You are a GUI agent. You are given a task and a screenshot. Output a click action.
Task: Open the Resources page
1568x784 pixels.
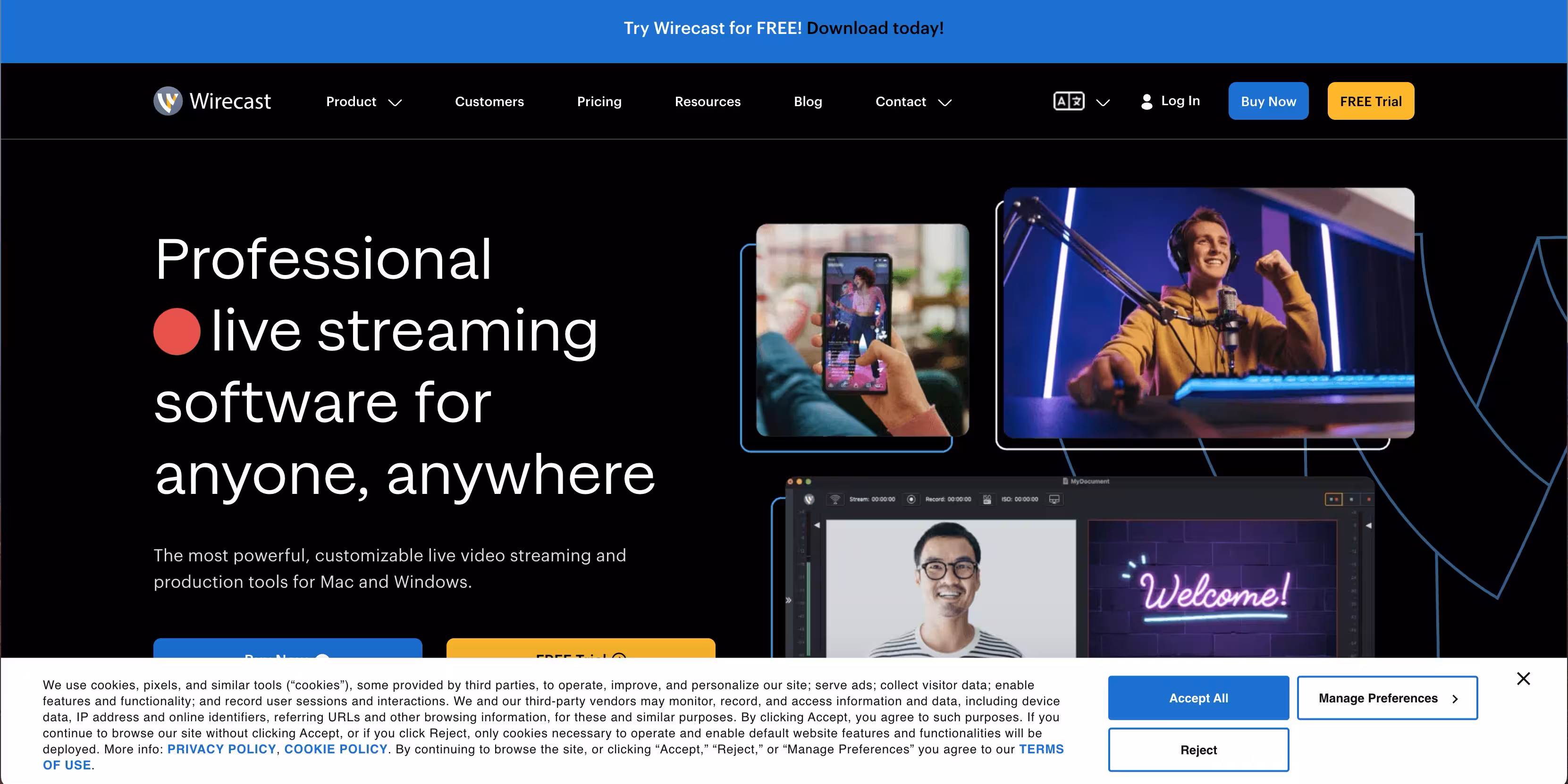[708, 101]
